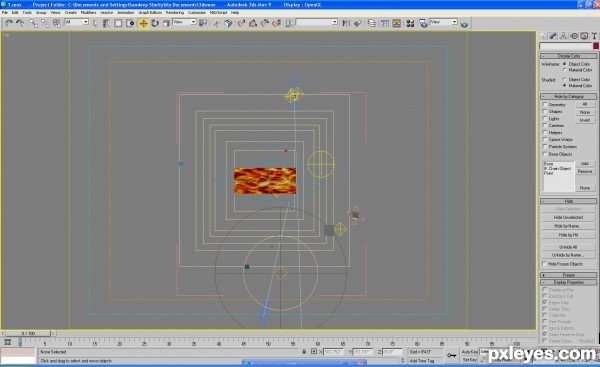Open the render type View dropdown
The image size is (600, 367).
click(x=443, y=22)
